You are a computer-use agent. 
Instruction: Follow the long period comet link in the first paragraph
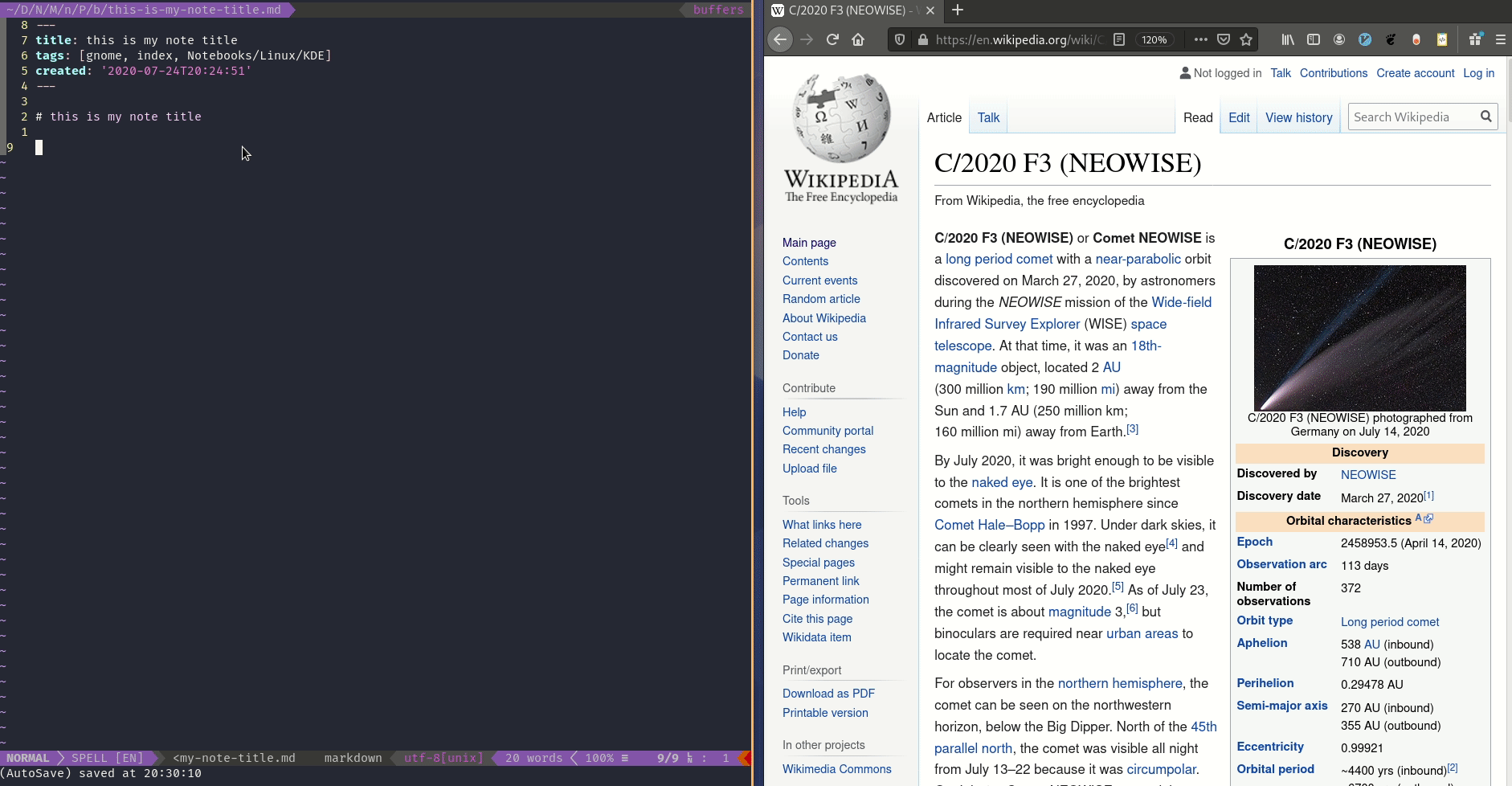(x=999, y=259)
